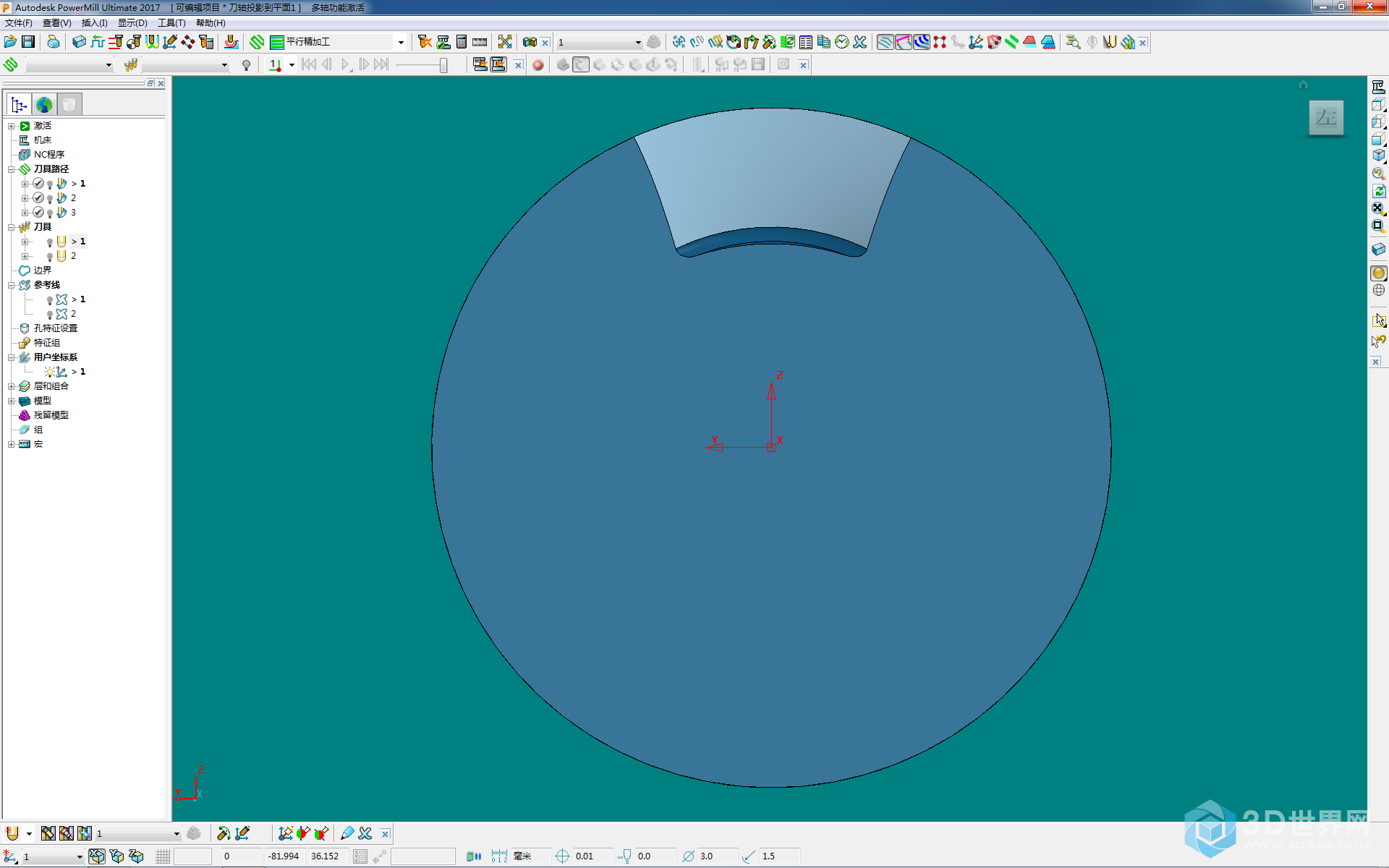This screenshot has width=1389, height=868.
Task: Step simulation to the end
Action: (382, 65)
